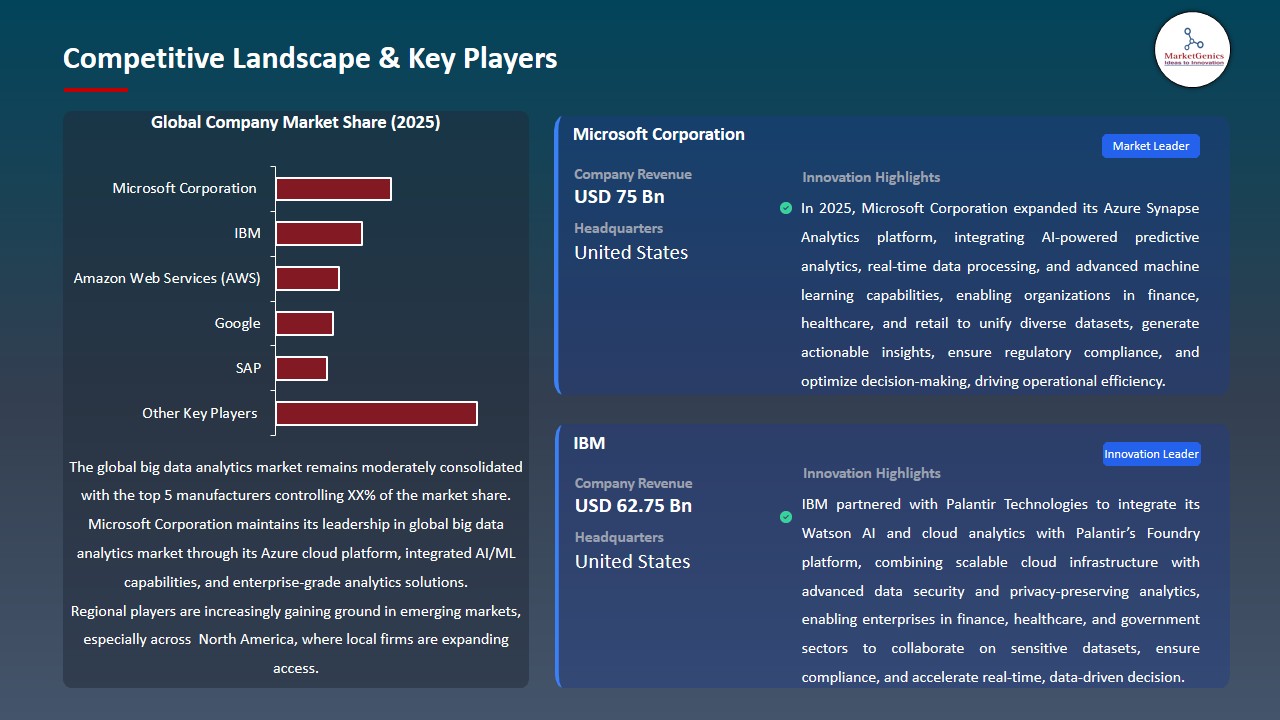Image resolution: width=1280 pixels, height=720 pixels.
Task: Click the red underline beneath the slide title
Action: (x=95, y=87)
